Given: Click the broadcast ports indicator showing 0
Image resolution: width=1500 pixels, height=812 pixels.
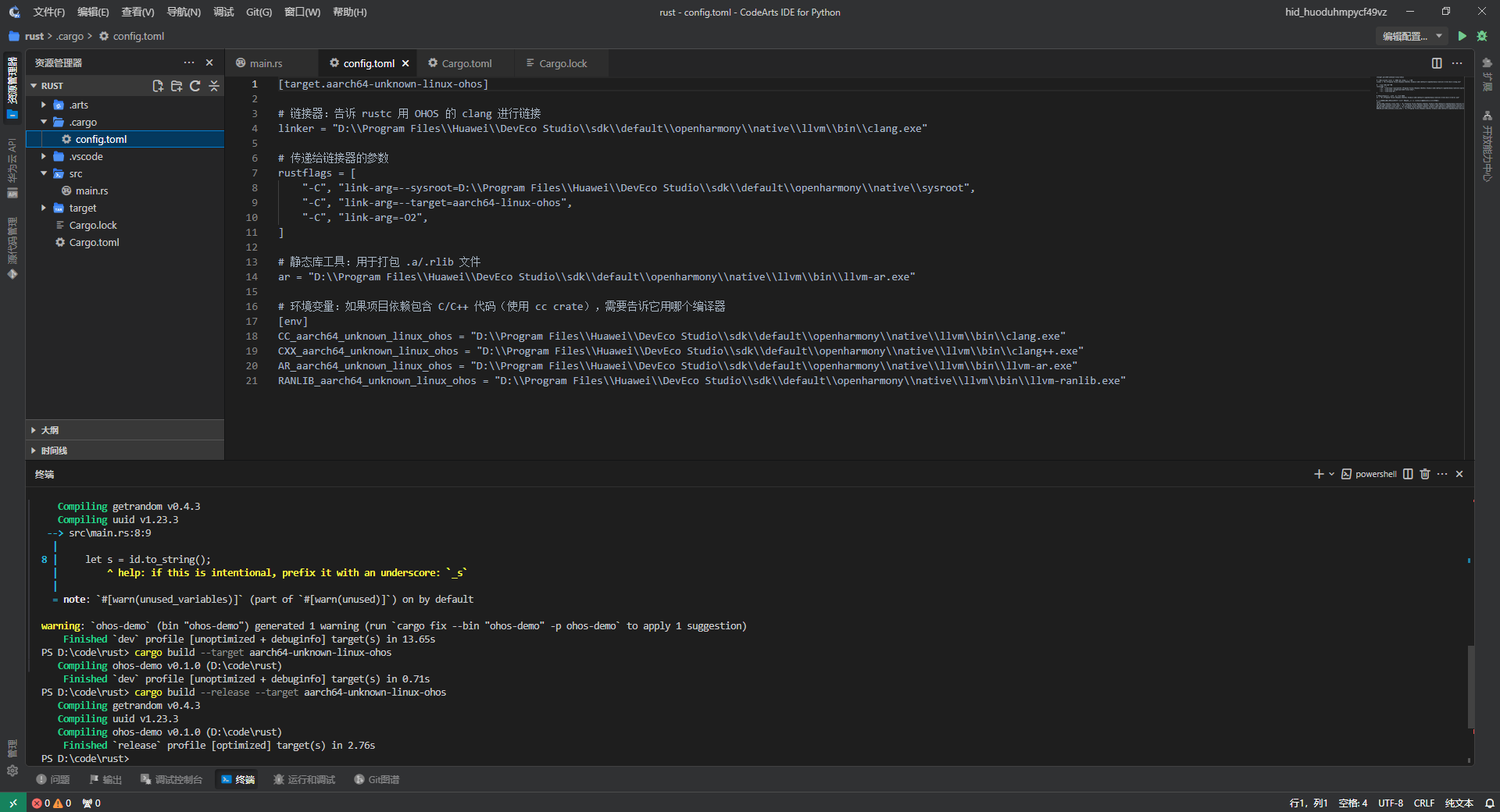Looking at the screenshot, I should click(x=91, y=803).
